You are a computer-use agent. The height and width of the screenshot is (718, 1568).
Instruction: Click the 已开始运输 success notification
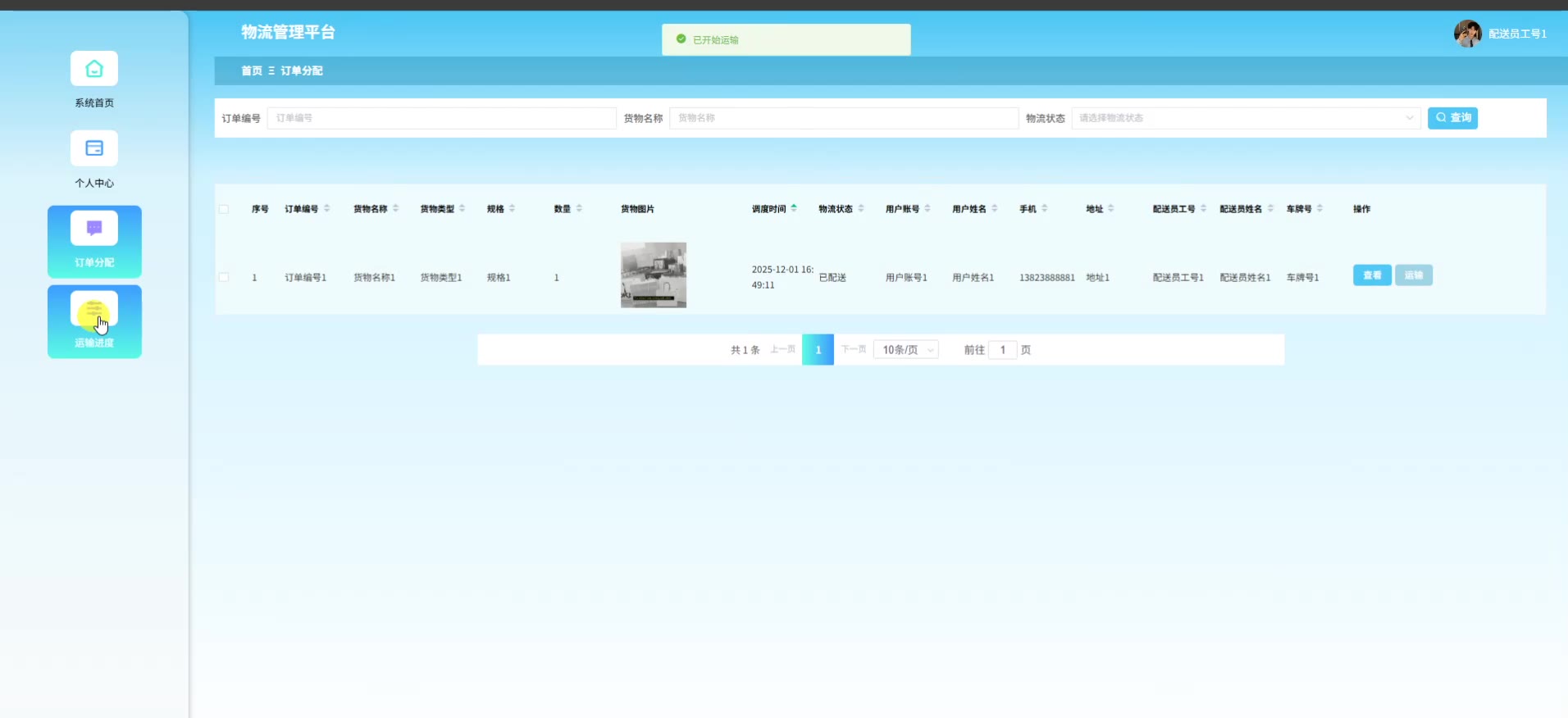coord(786,39)
